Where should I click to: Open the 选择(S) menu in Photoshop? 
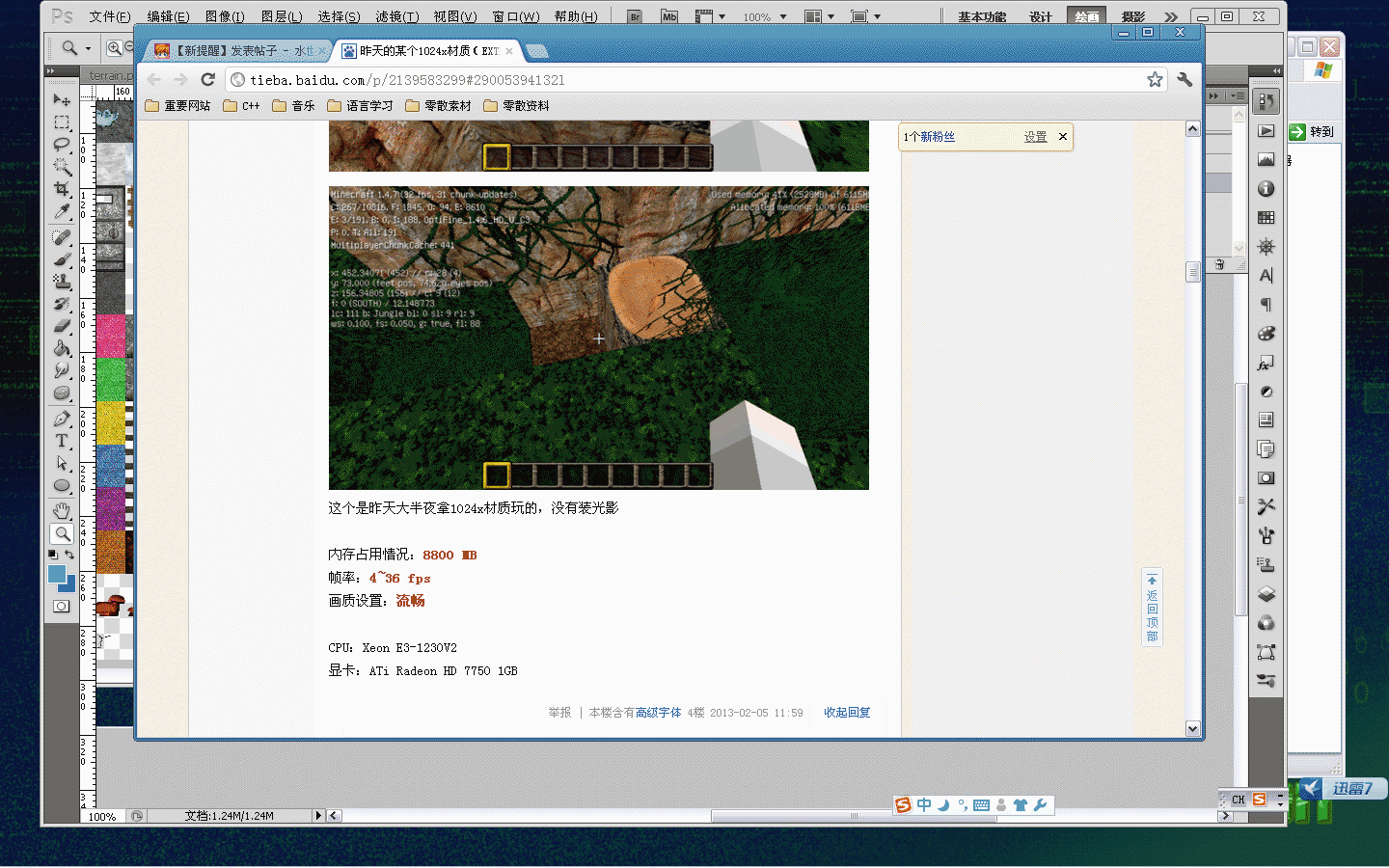click(339, 16)
